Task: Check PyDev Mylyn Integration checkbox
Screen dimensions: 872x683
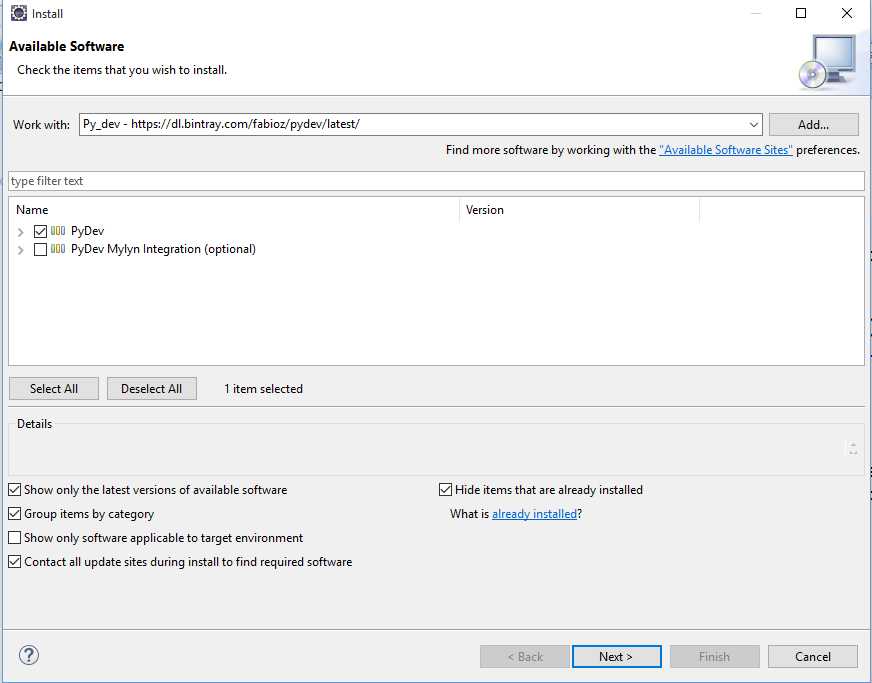Action: coord(40,249)
